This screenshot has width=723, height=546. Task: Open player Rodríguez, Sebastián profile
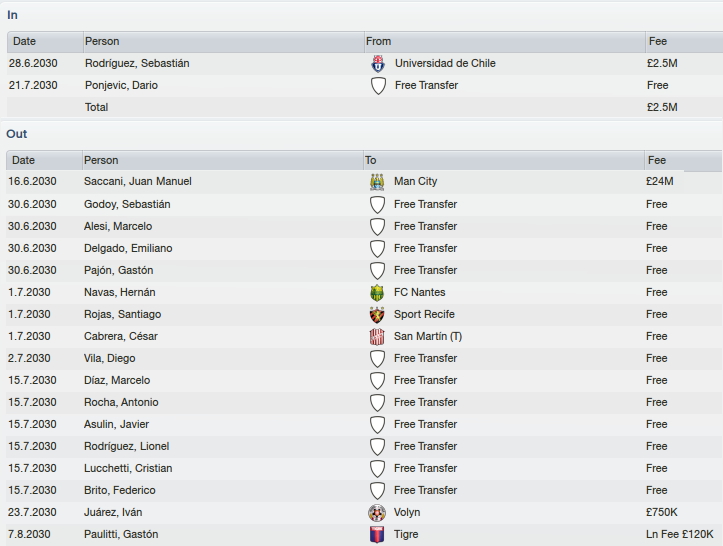click(137, 63)
